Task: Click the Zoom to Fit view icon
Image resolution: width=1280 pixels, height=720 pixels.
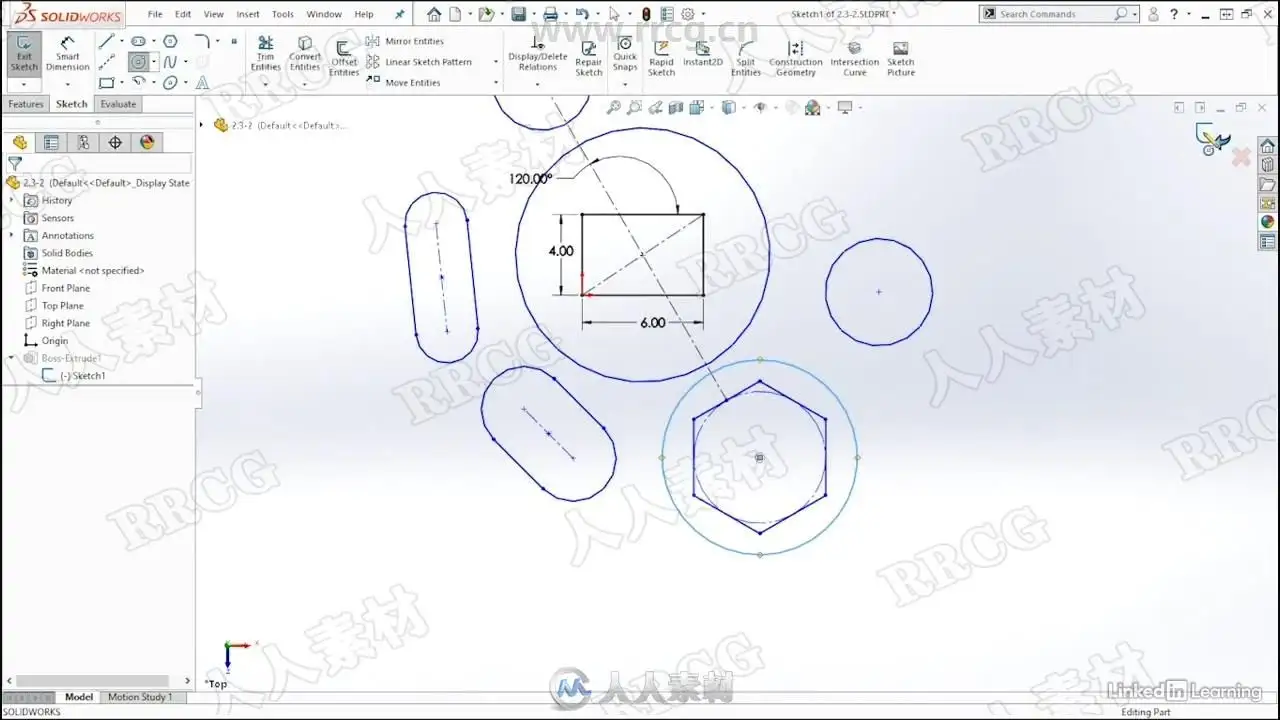Action: pos(615,107)
